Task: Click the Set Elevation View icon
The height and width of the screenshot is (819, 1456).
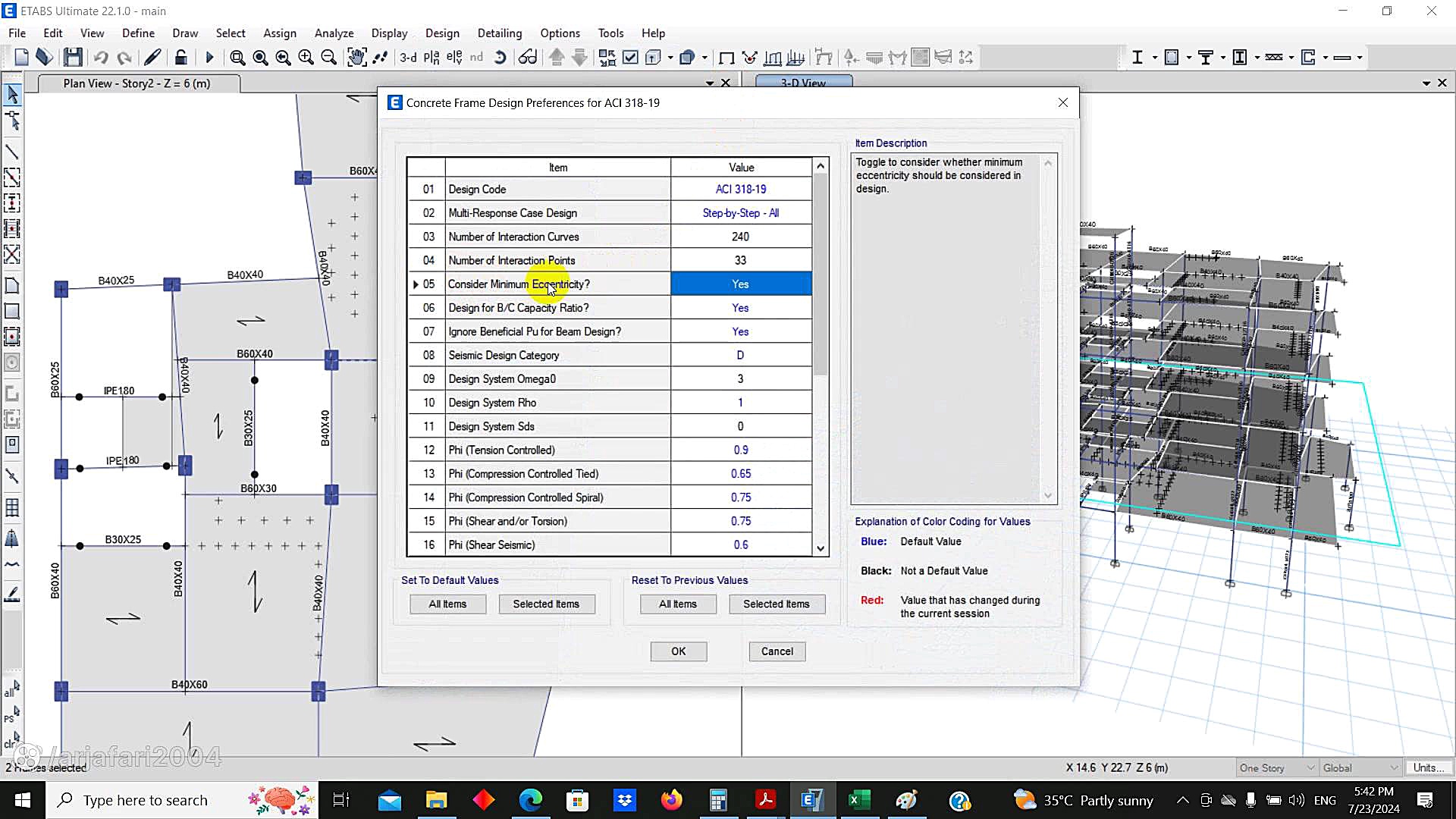Action: point(454,58)
